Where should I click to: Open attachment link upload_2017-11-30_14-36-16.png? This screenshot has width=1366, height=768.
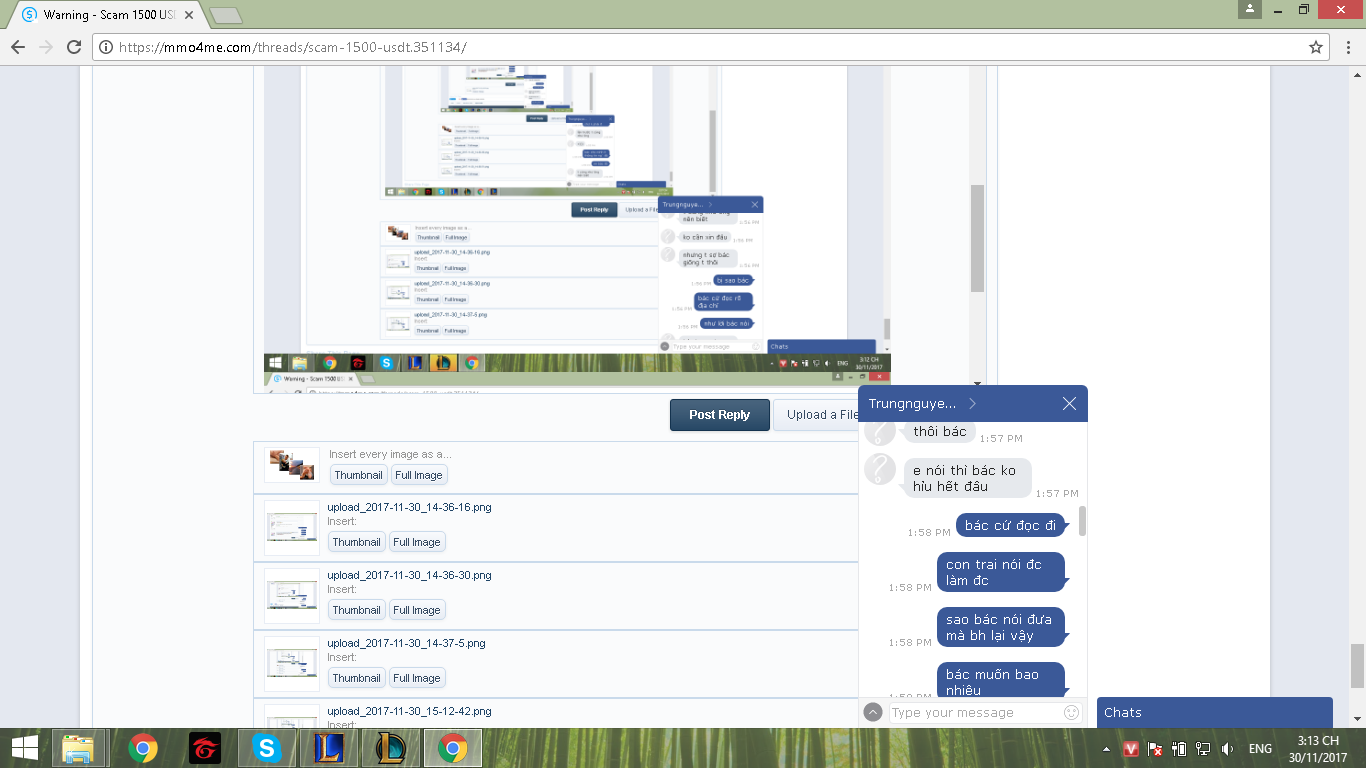tap(410, 507)
